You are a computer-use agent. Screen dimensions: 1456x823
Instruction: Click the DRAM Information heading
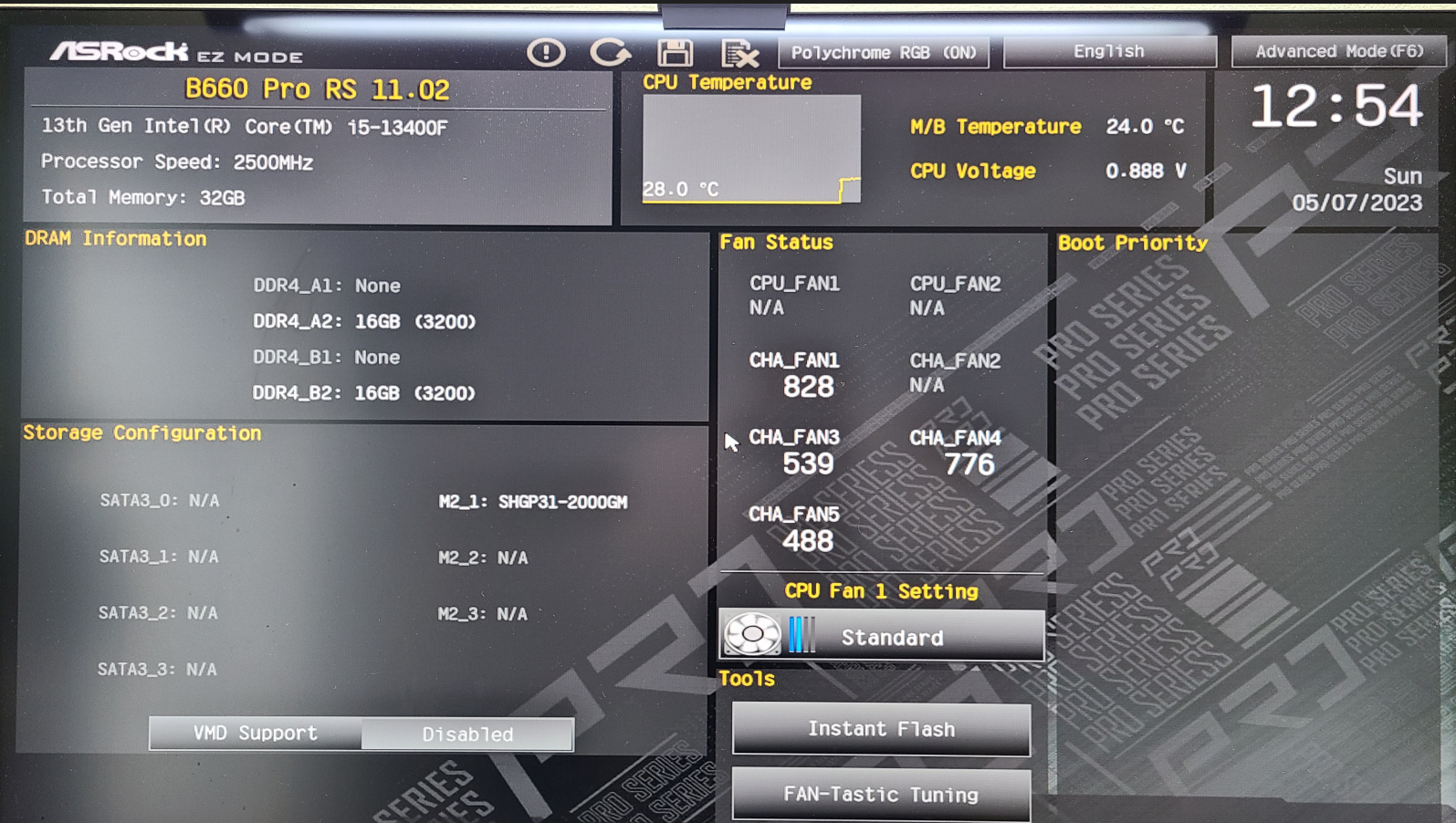click(116, 239)
